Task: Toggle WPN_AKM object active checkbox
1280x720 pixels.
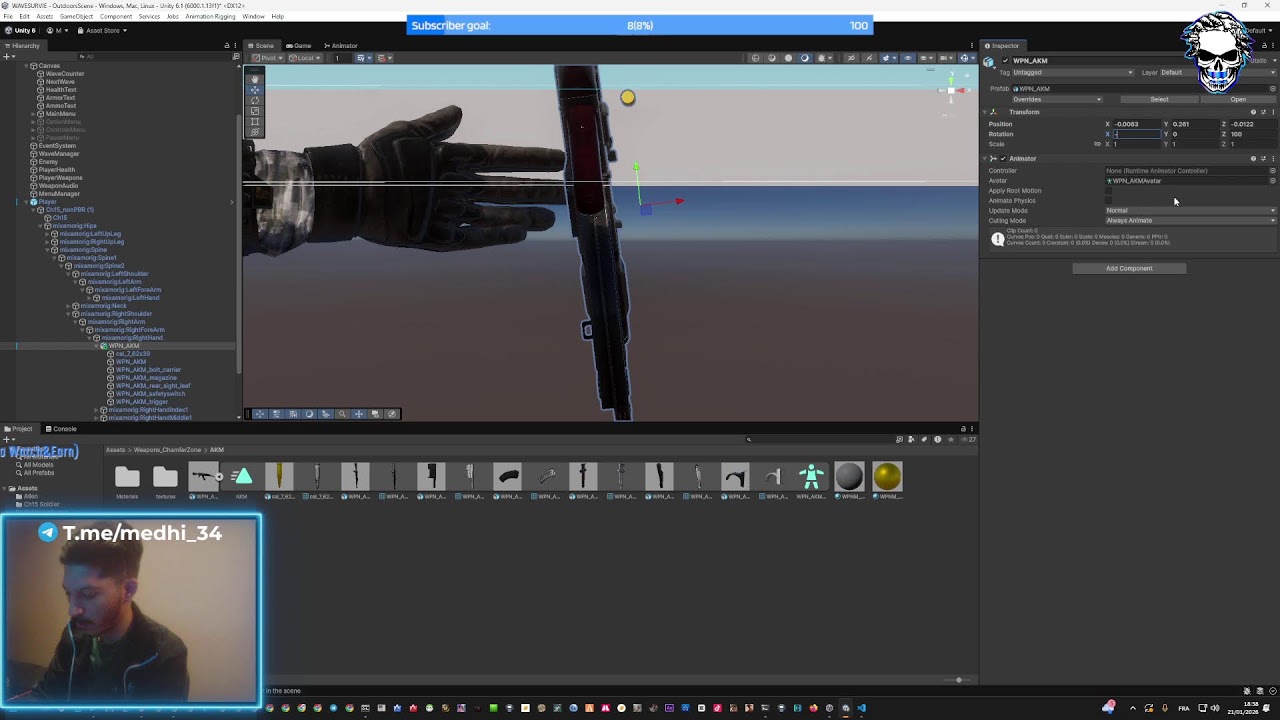Action: point(1006,61)
